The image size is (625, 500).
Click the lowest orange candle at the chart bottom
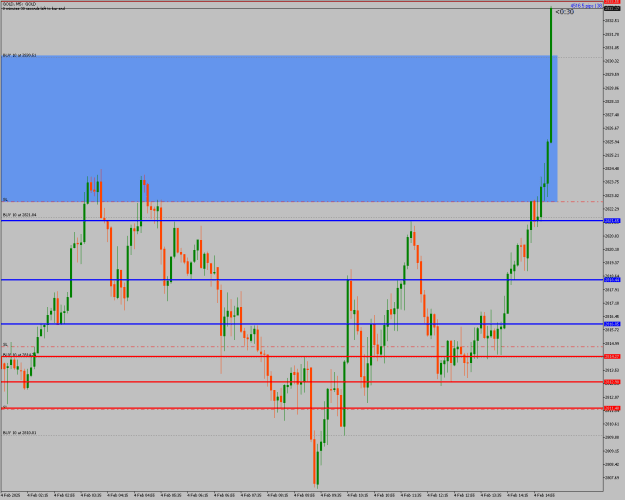point(314,461)
